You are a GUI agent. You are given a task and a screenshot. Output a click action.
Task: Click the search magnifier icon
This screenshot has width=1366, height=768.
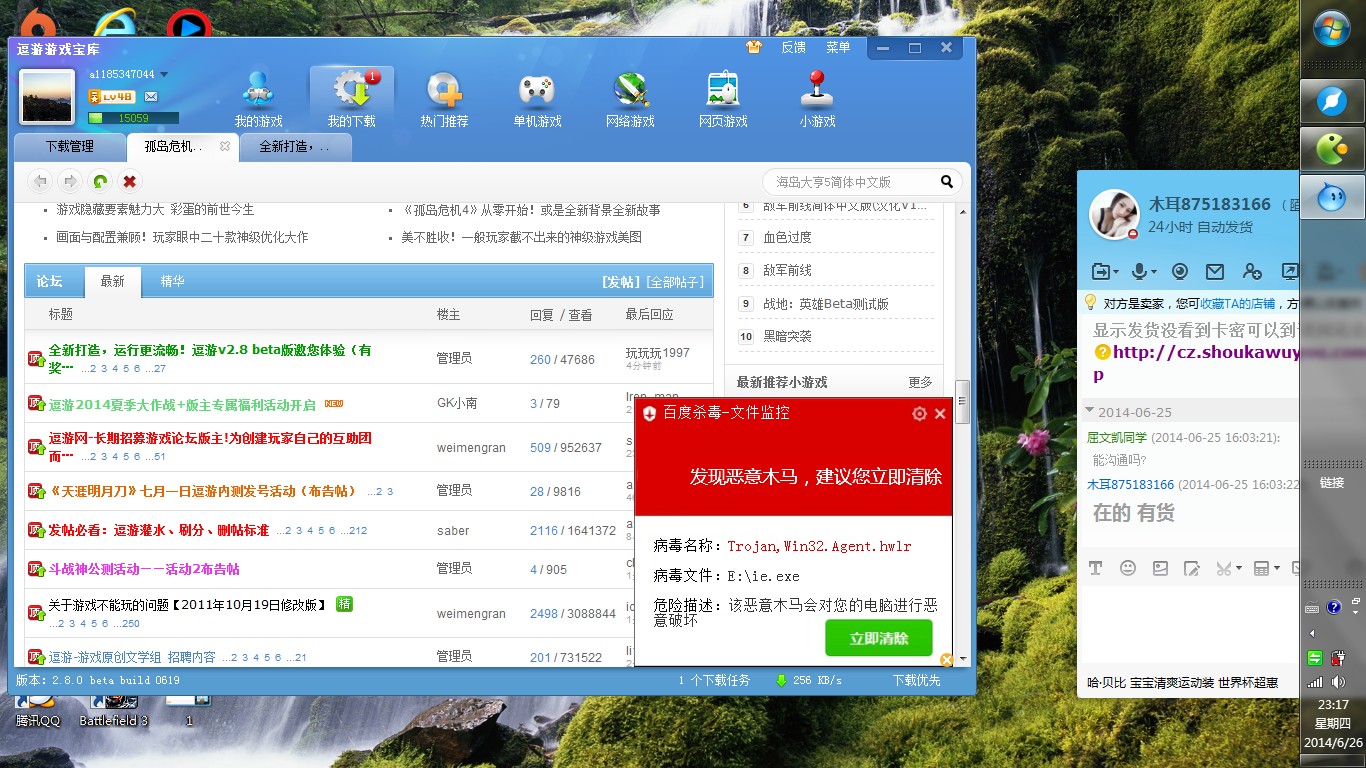(947, 182)
